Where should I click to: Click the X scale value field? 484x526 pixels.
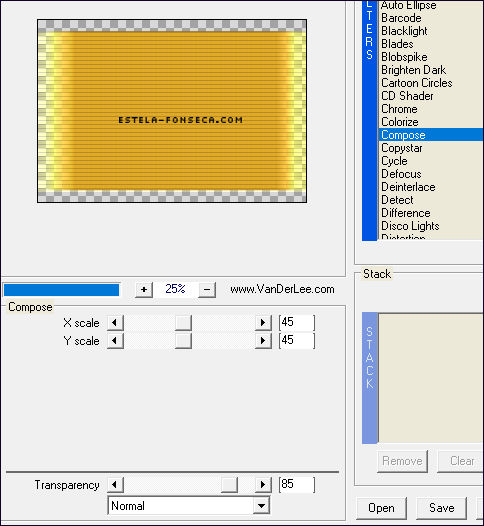(297, 323)
